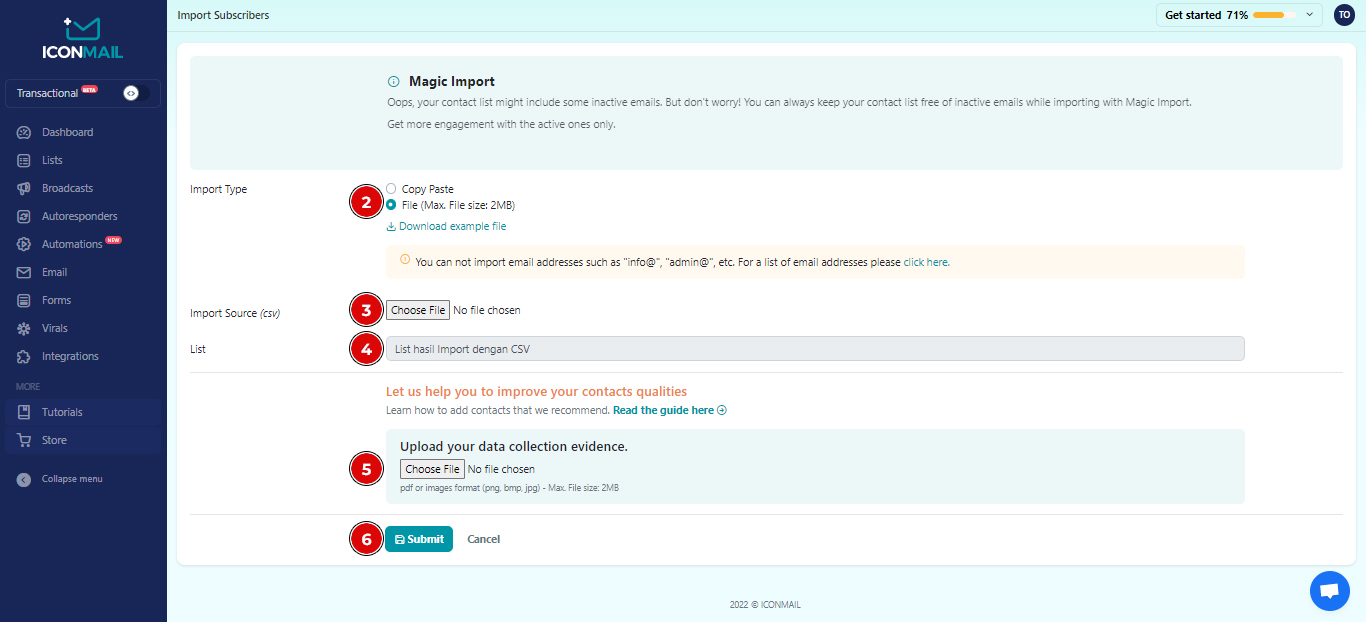Viewport: 1366px width, 622px height.
Task: Click the Get started progress bar
Action: pyautogui.click(x=1274, y=15)
